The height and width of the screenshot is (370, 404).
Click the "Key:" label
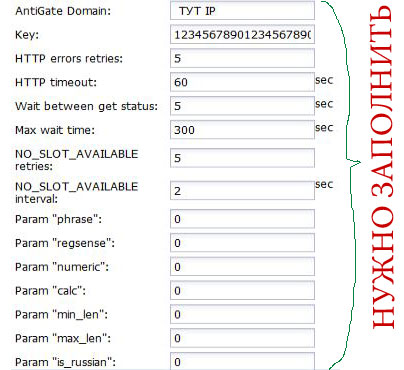27,35
